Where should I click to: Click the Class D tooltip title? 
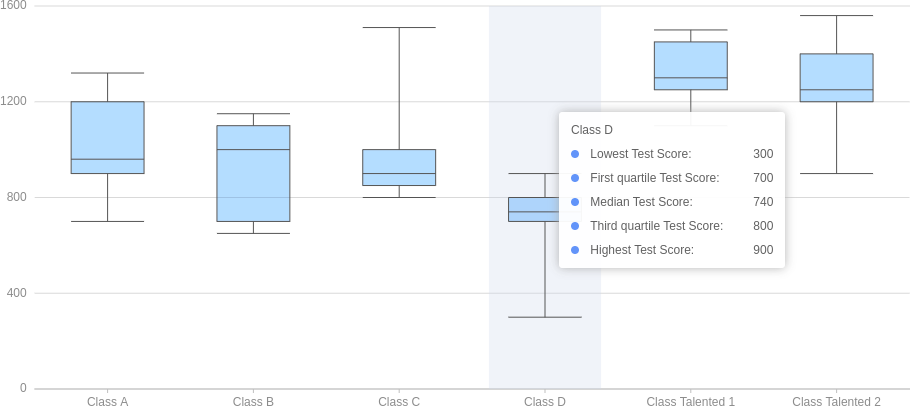click(592, 130)
